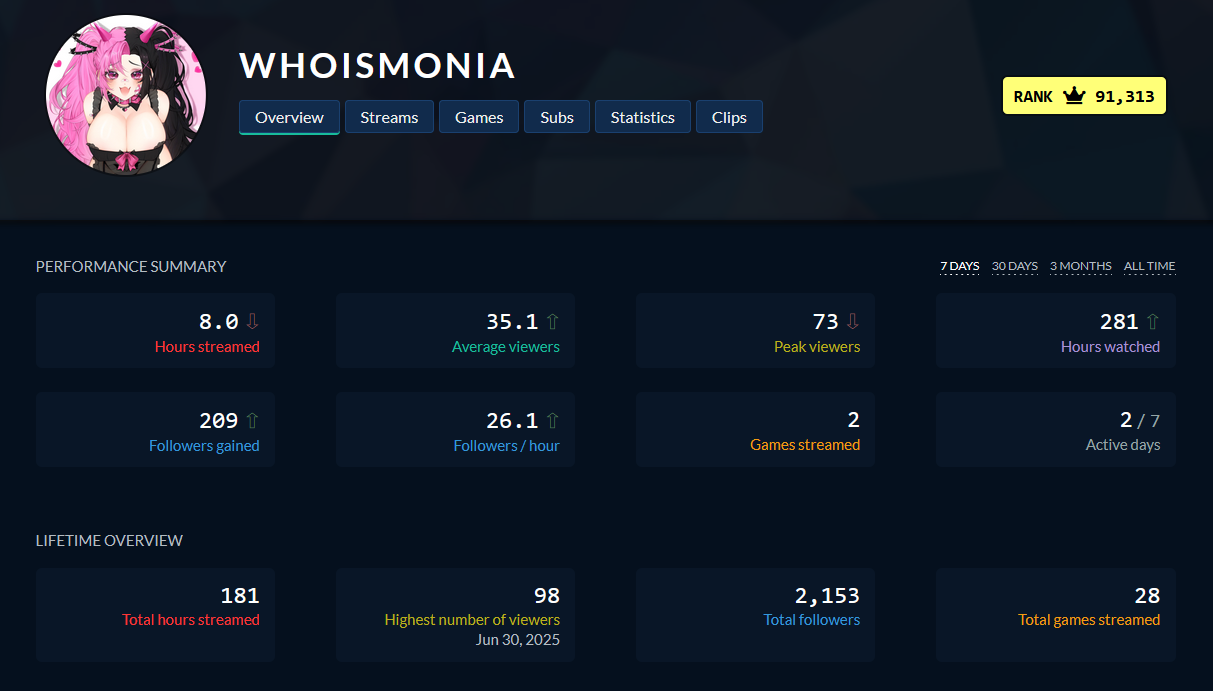Click the 2 / 7 active days value

click(1140, 421)
